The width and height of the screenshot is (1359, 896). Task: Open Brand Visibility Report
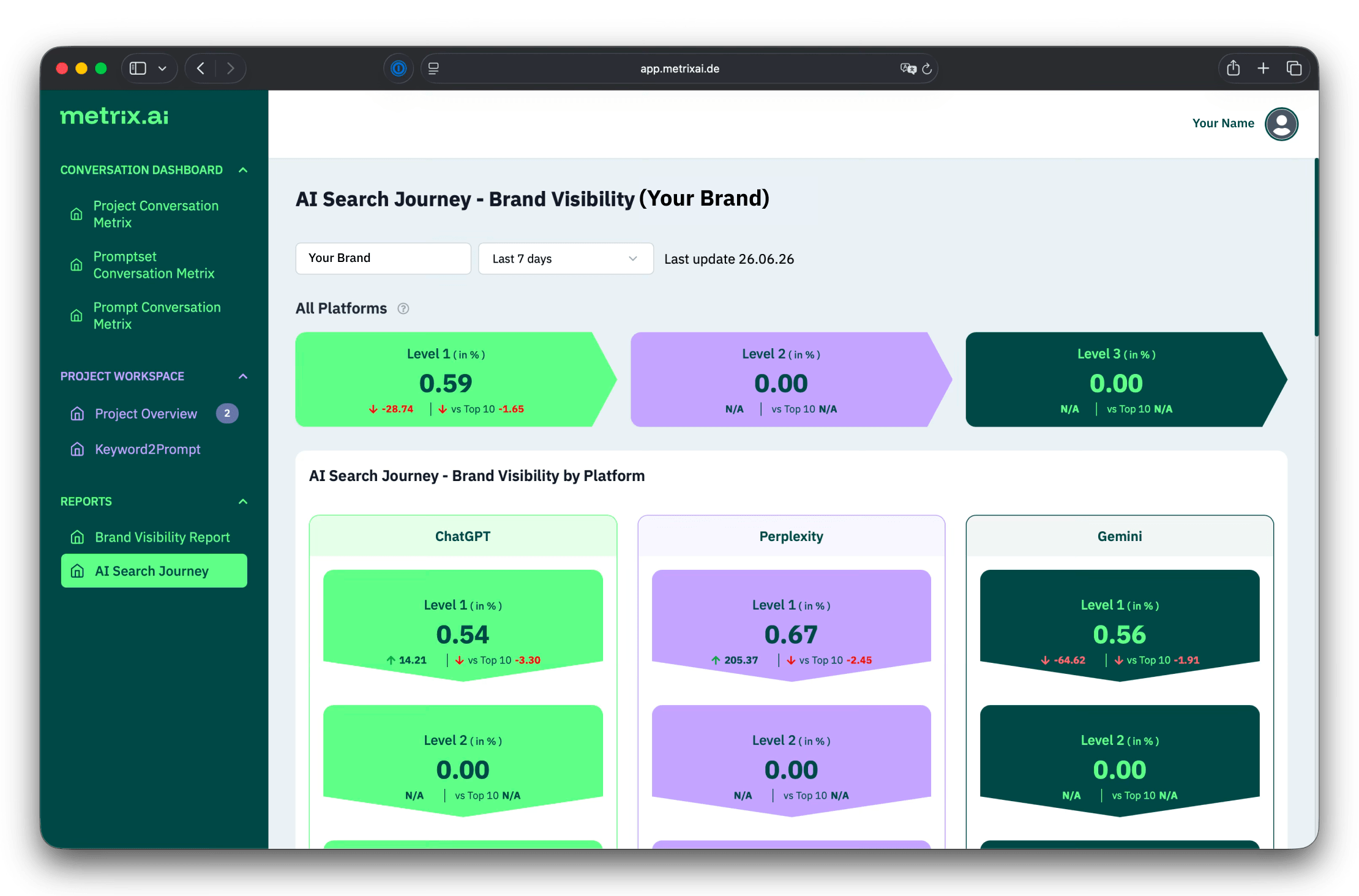click(162, 537)
